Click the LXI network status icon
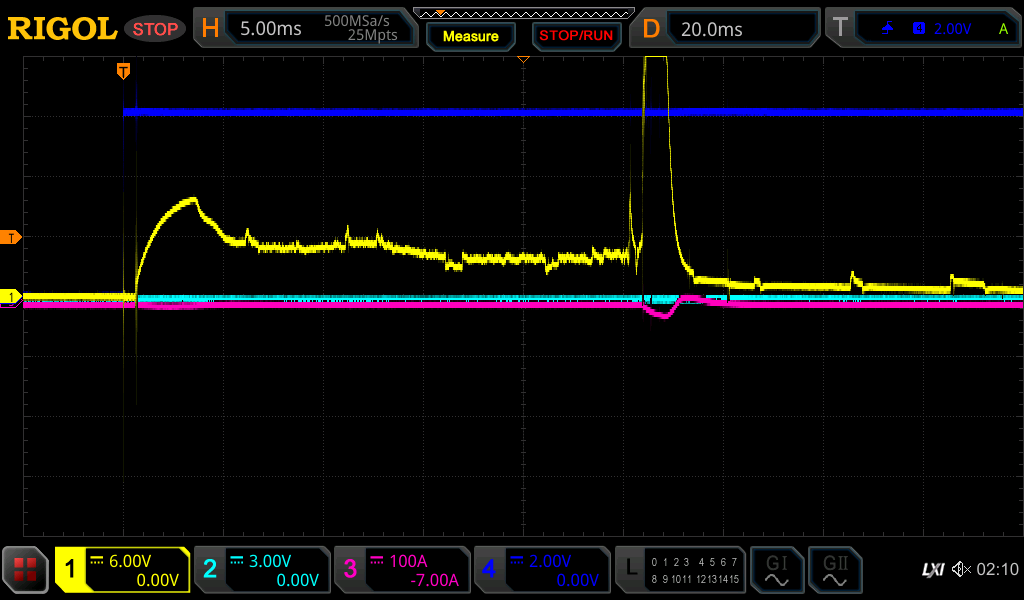1024x600 pixels. coord(932,570)
